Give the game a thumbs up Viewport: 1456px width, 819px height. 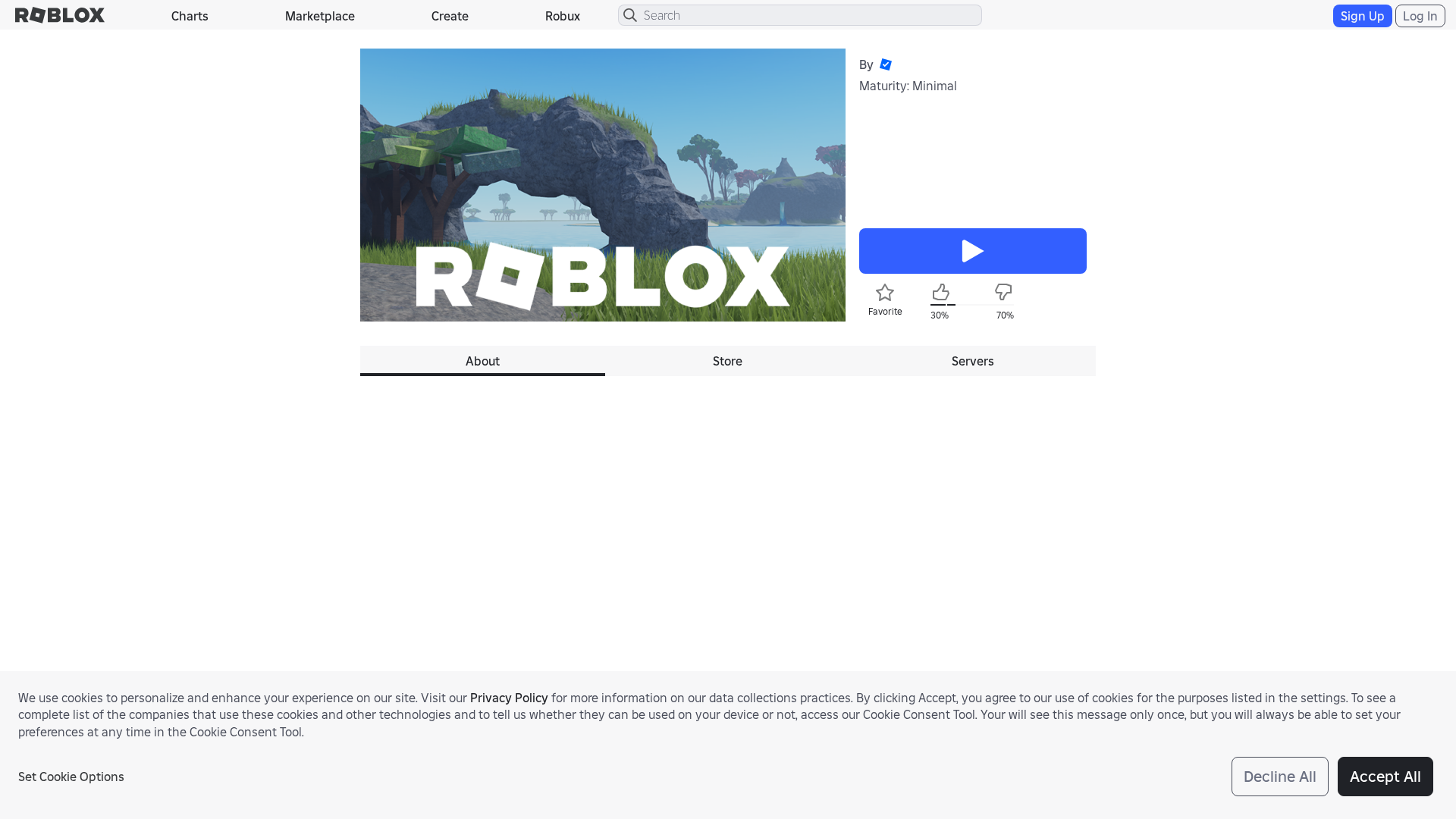[940, 293]
